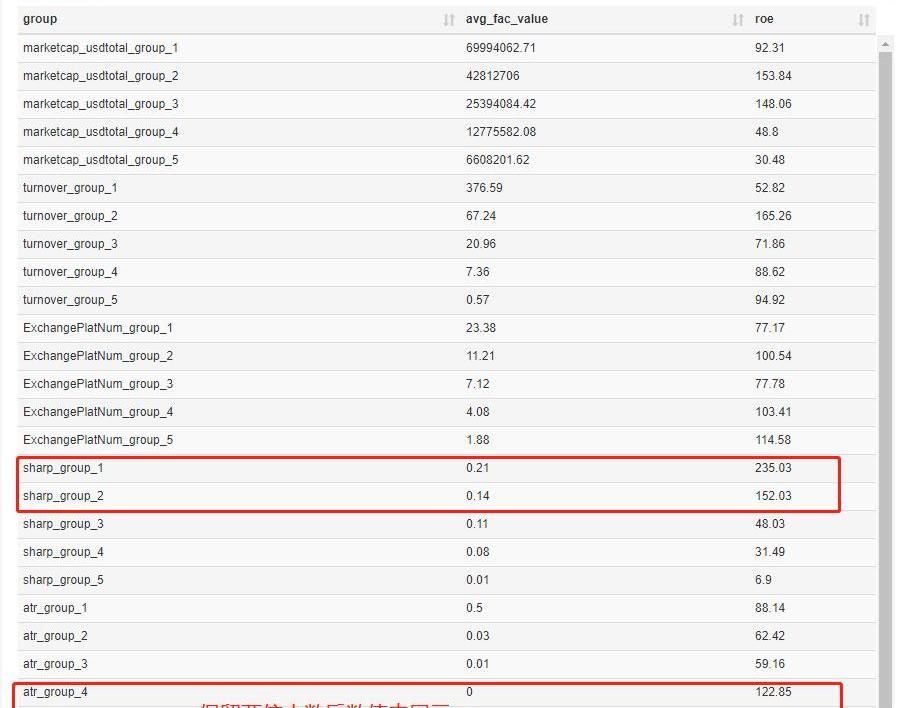
Task: Select the ExchangePlatNum_group_5 row
Action: [98, 440]
